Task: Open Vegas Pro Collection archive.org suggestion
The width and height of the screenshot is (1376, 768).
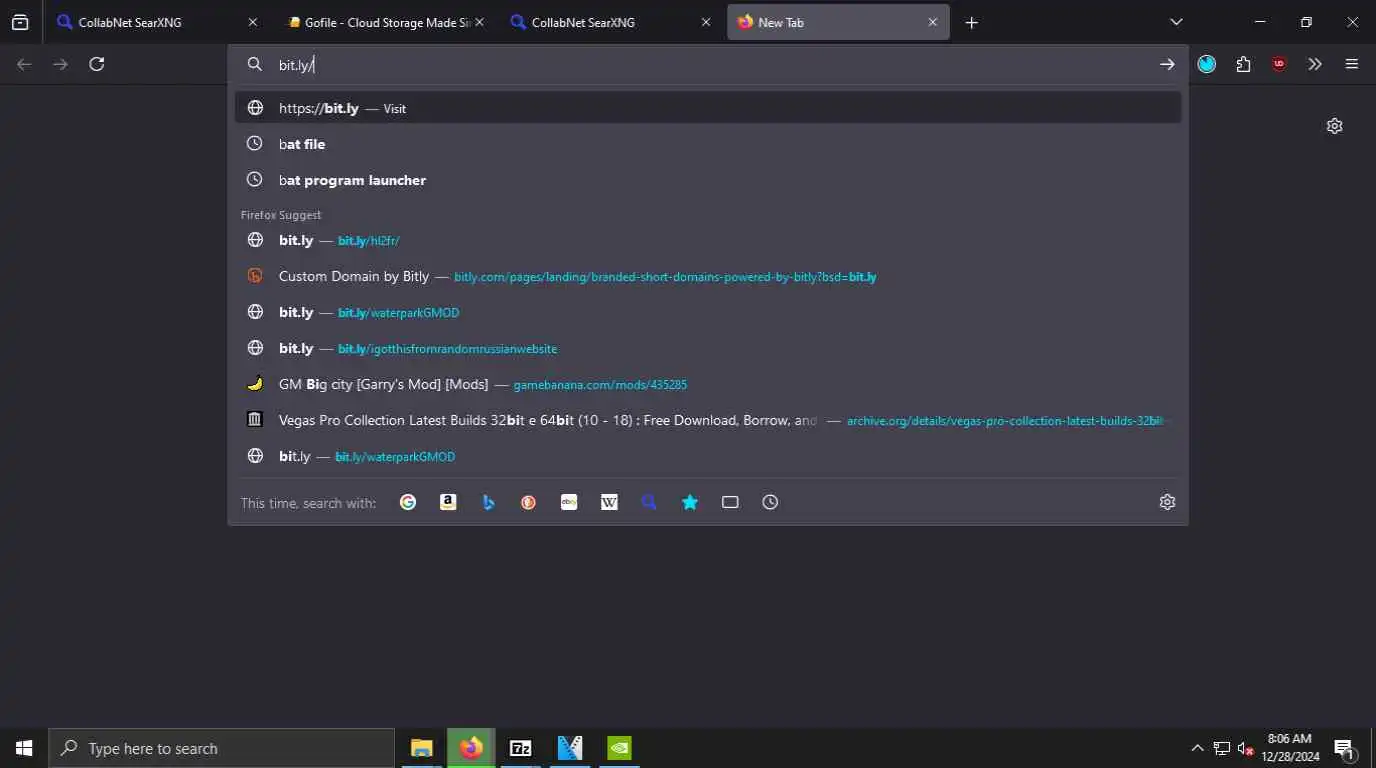Action: click(x=708, y=420)
